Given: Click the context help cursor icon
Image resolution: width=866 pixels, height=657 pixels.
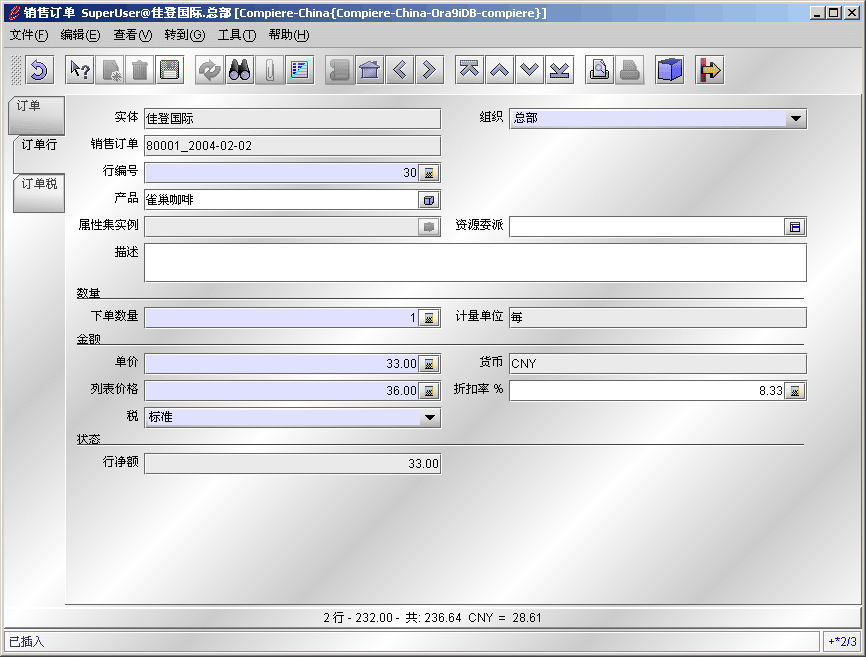Looking at the screenshot, I should coord(80,70).
